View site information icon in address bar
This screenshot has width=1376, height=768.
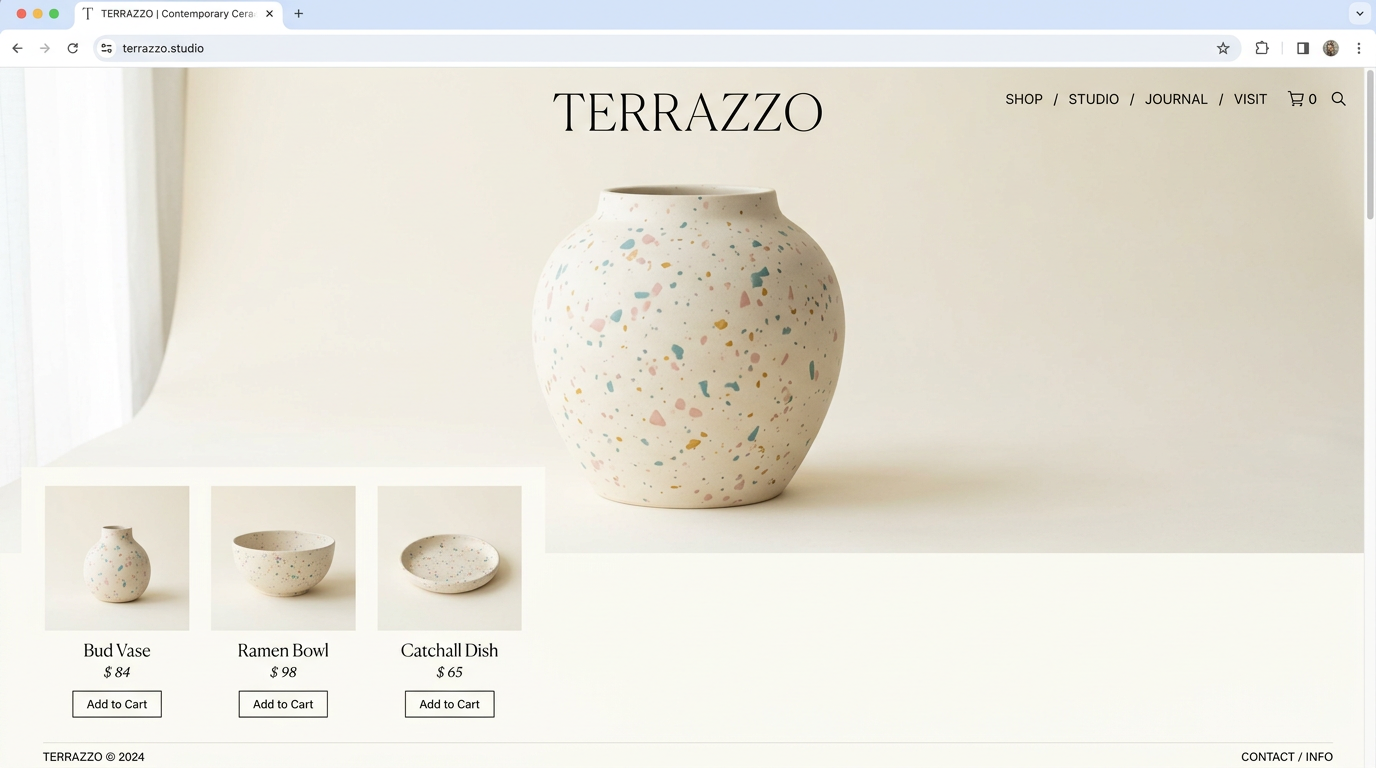(x=107, y=48)
